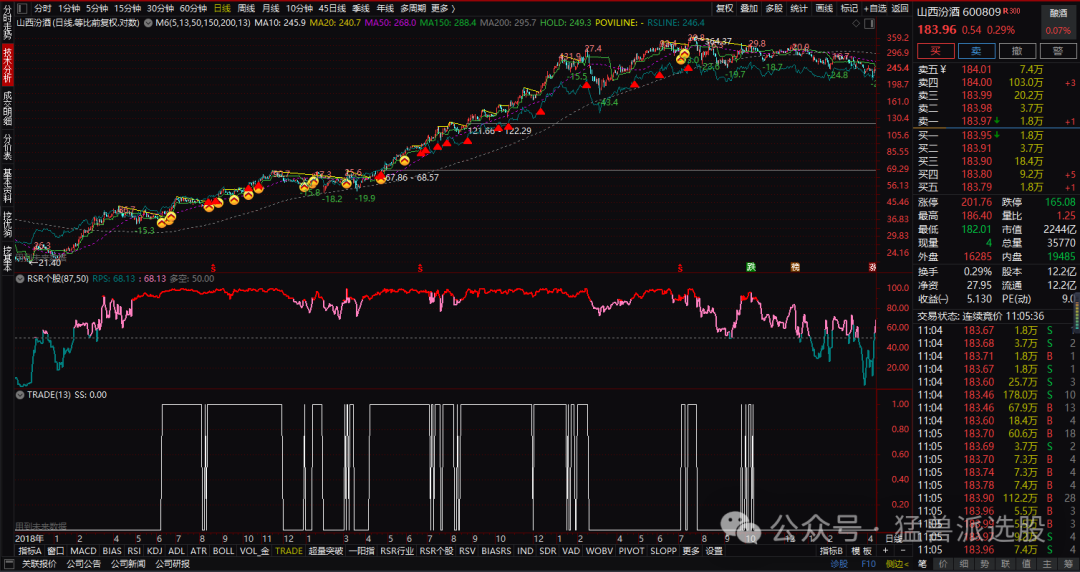Select the RSR行业 indicator tab

pyautogui.click(x=397, y=551)
